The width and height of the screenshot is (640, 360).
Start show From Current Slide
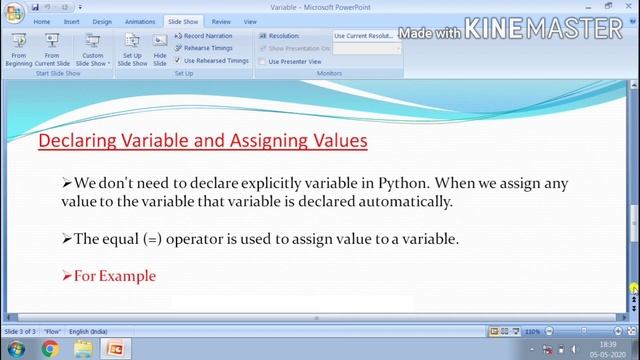pos(52,49)
